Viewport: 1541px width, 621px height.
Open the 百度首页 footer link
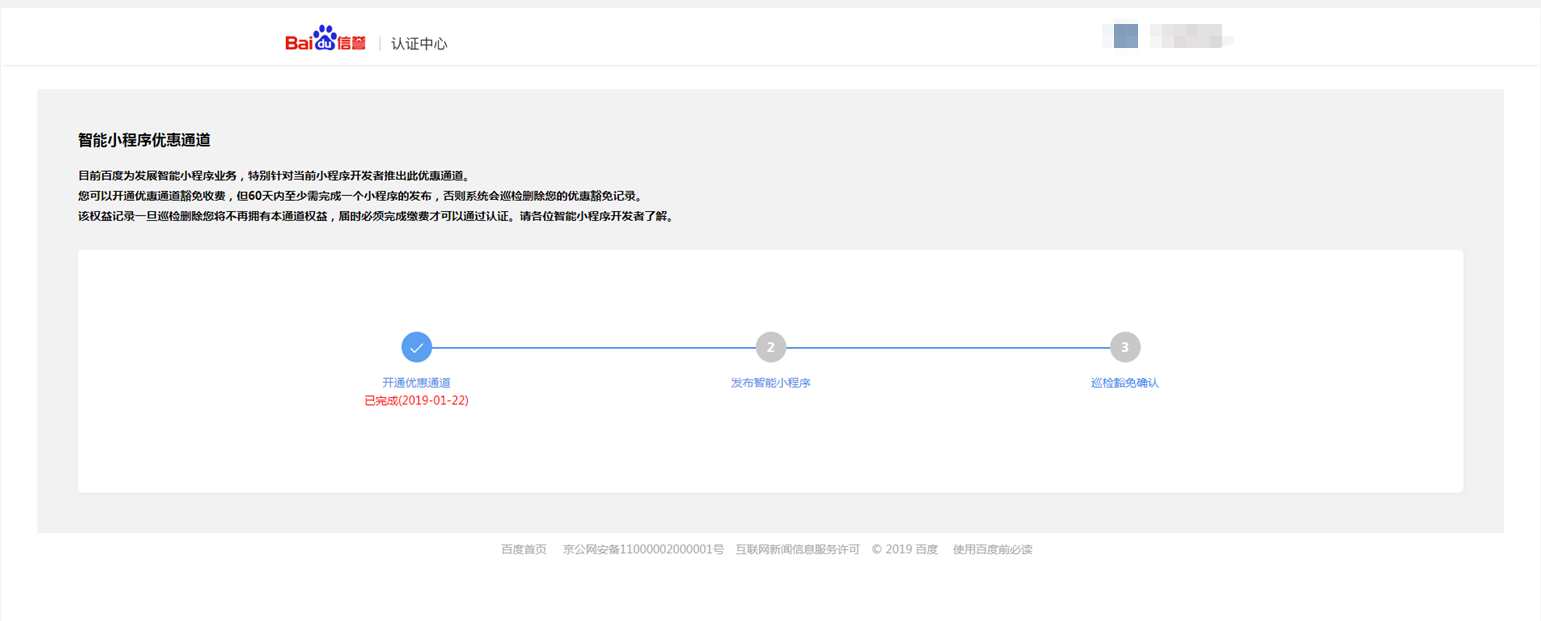(524, 549)
